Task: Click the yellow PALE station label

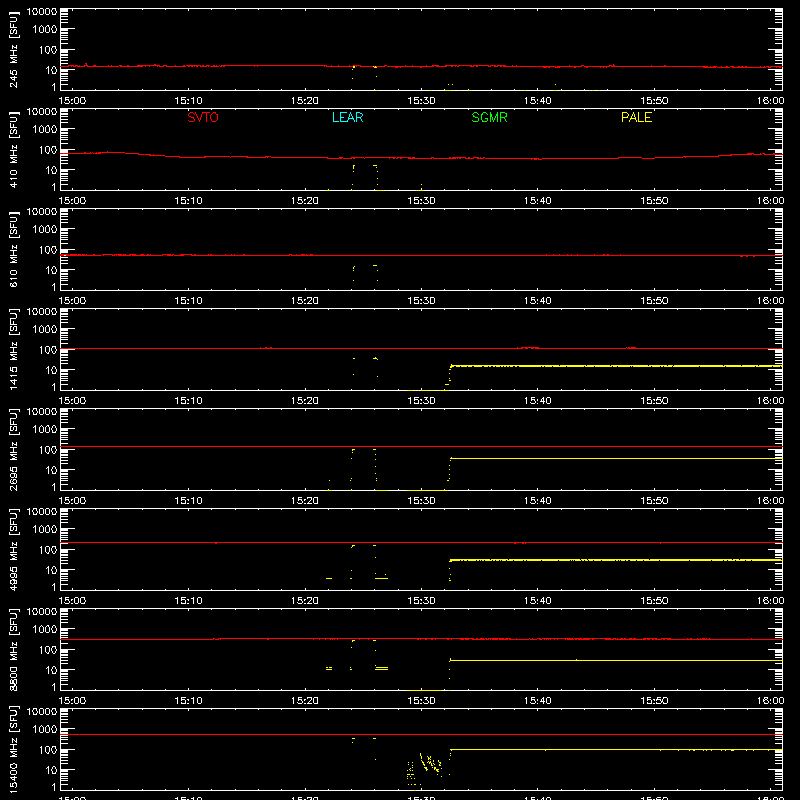Action: click(x=636, y=117)
